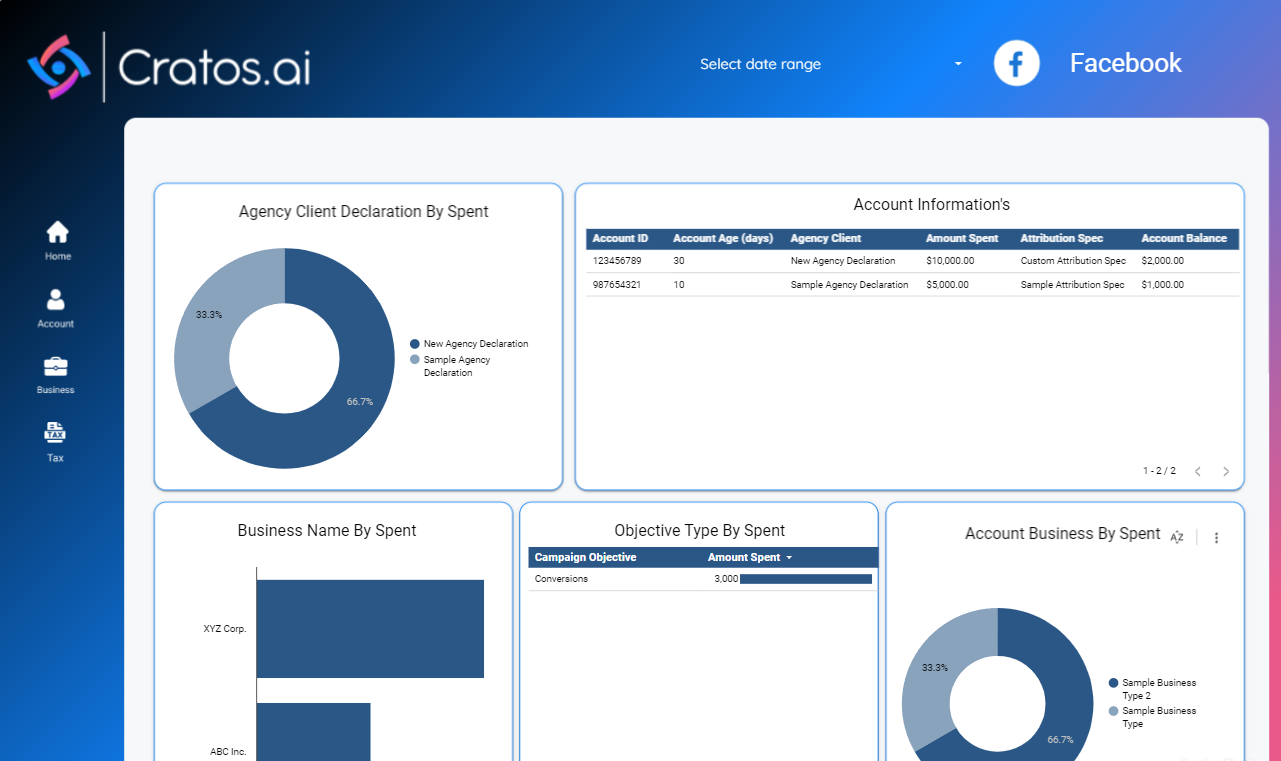This screenshot has width=1281, height=761.
Task: Click the Facebook logo icon
Action: point(1016,63)
